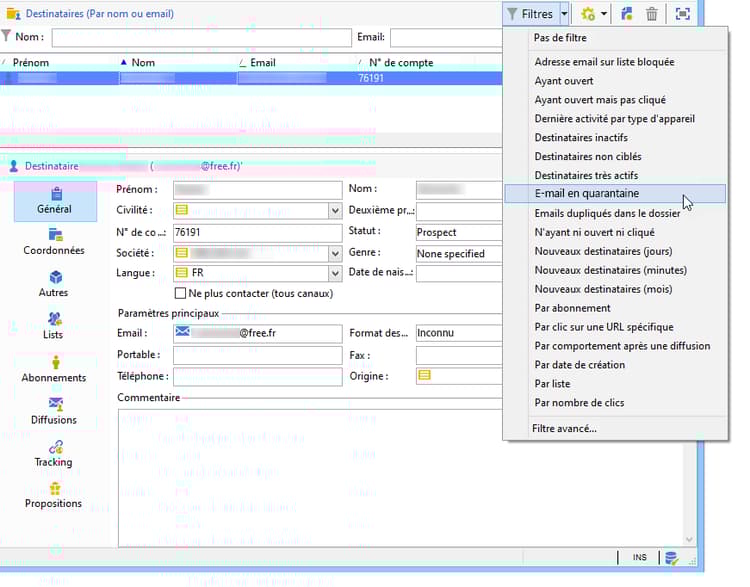
Task: Select Adresse email sur liste bloquée
Action: pos(604,62)
